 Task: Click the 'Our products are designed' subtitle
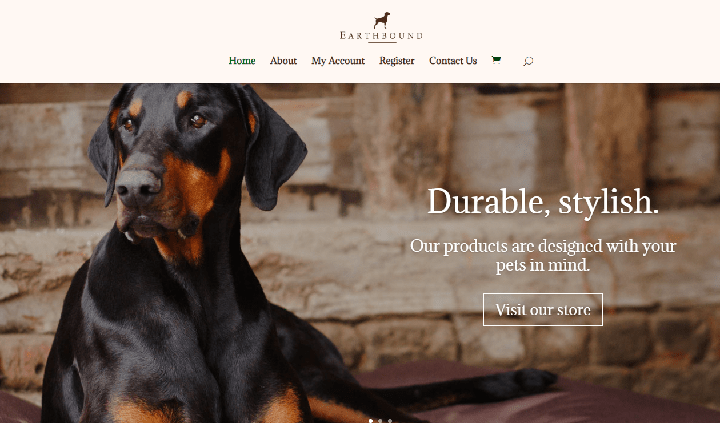[543, 255]
